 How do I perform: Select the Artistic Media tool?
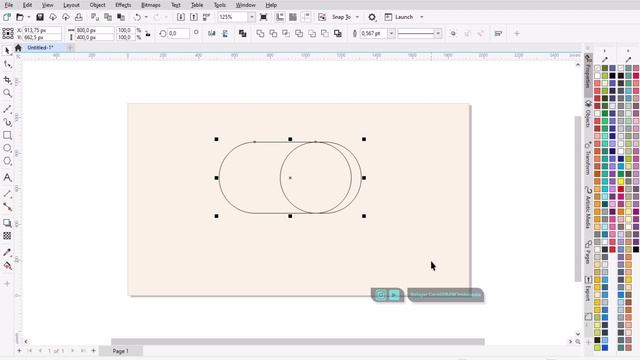pos(7,122)
